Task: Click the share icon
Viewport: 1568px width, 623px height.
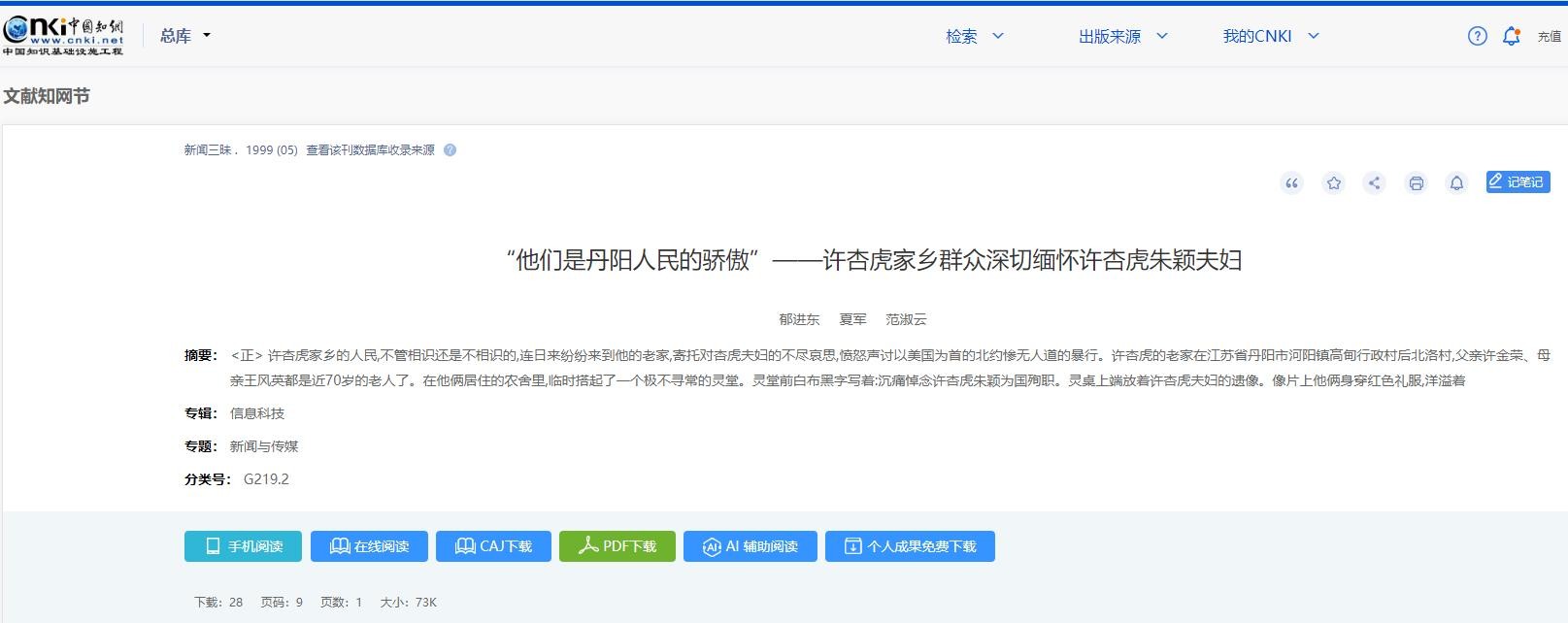Action: pyautogui.click(x=1374, y=183)
